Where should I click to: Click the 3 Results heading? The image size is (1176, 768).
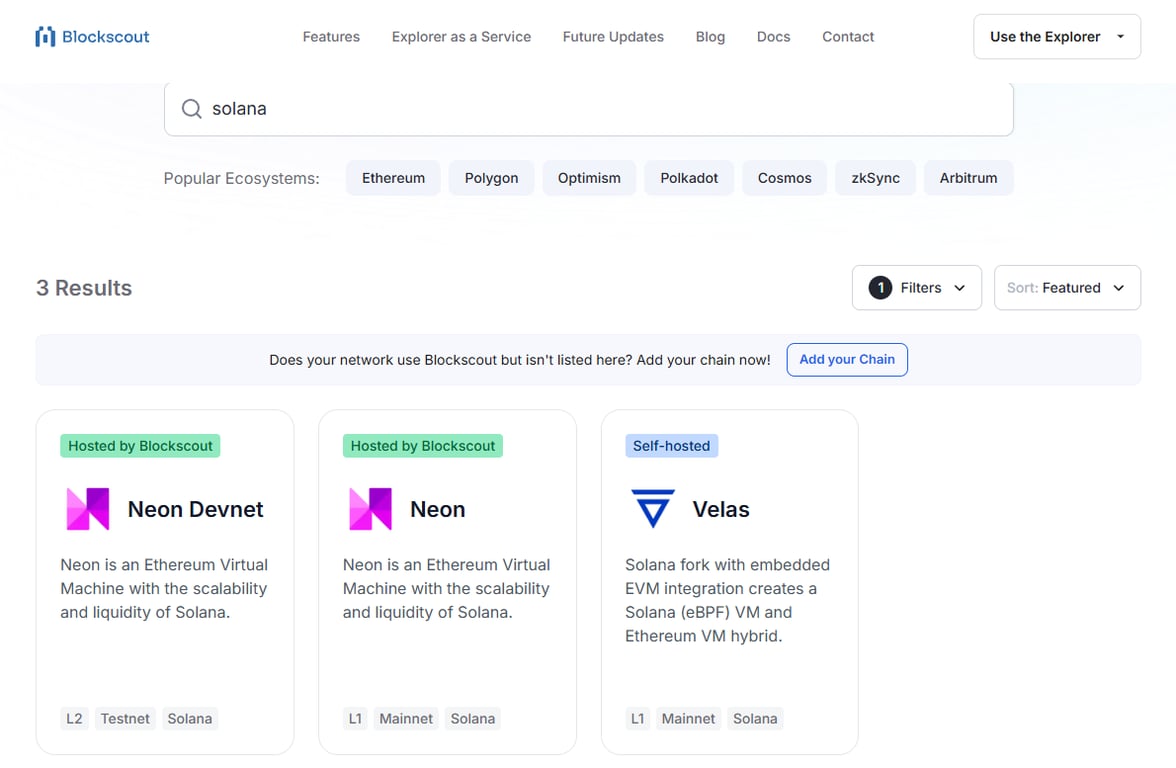pyautogui.click(x=84, y=288)
